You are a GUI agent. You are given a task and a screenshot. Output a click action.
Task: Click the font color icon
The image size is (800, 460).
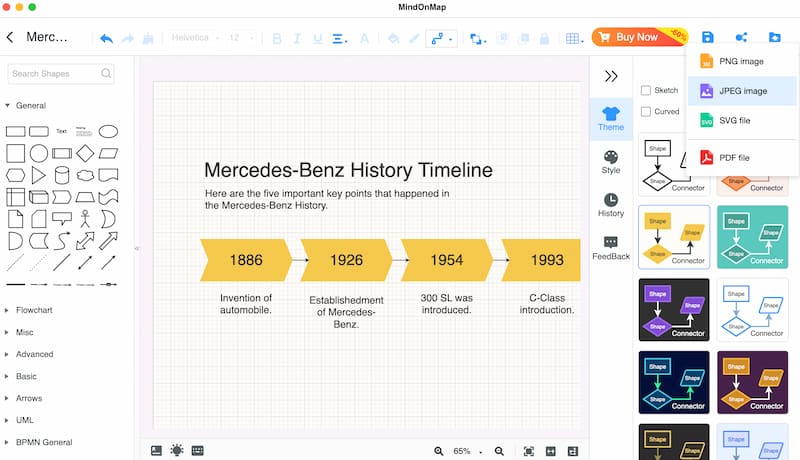click(x=364, y=38)
